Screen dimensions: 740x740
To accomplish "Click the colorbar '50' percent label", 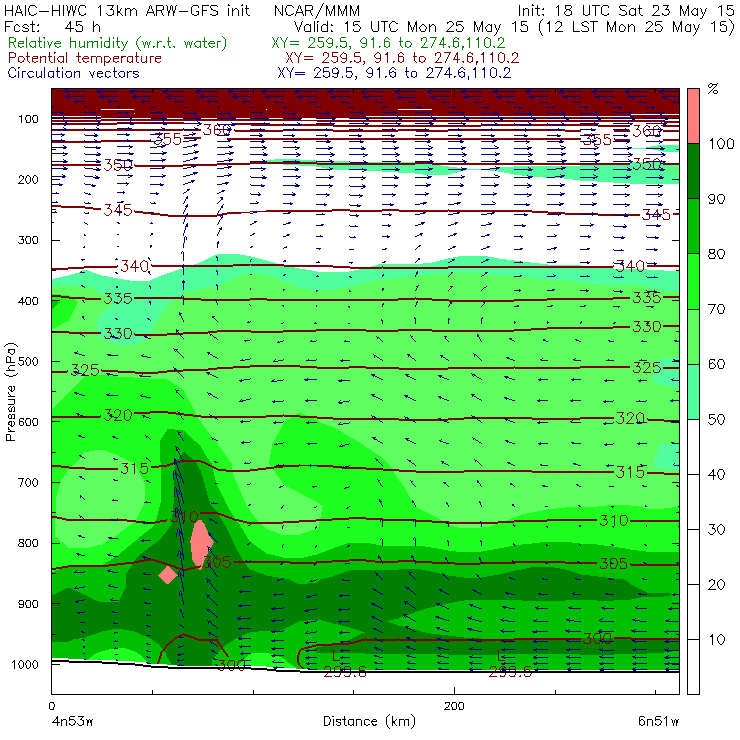I will 716,419.
